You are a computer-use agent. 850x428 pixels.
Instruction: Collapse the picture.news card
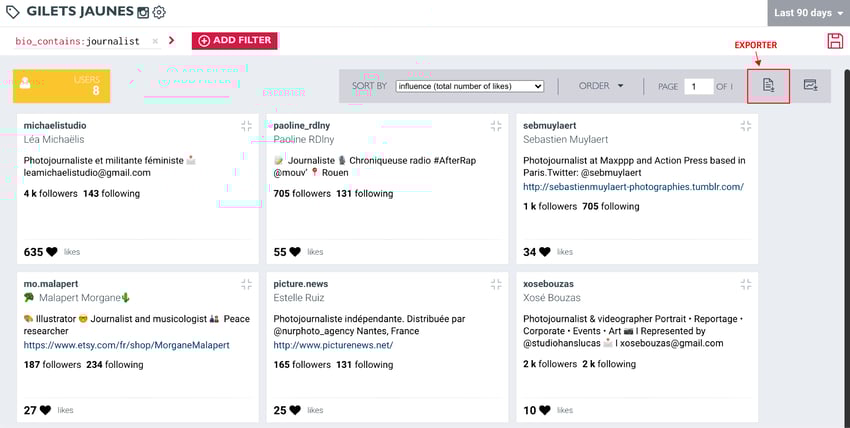[496, 284]
